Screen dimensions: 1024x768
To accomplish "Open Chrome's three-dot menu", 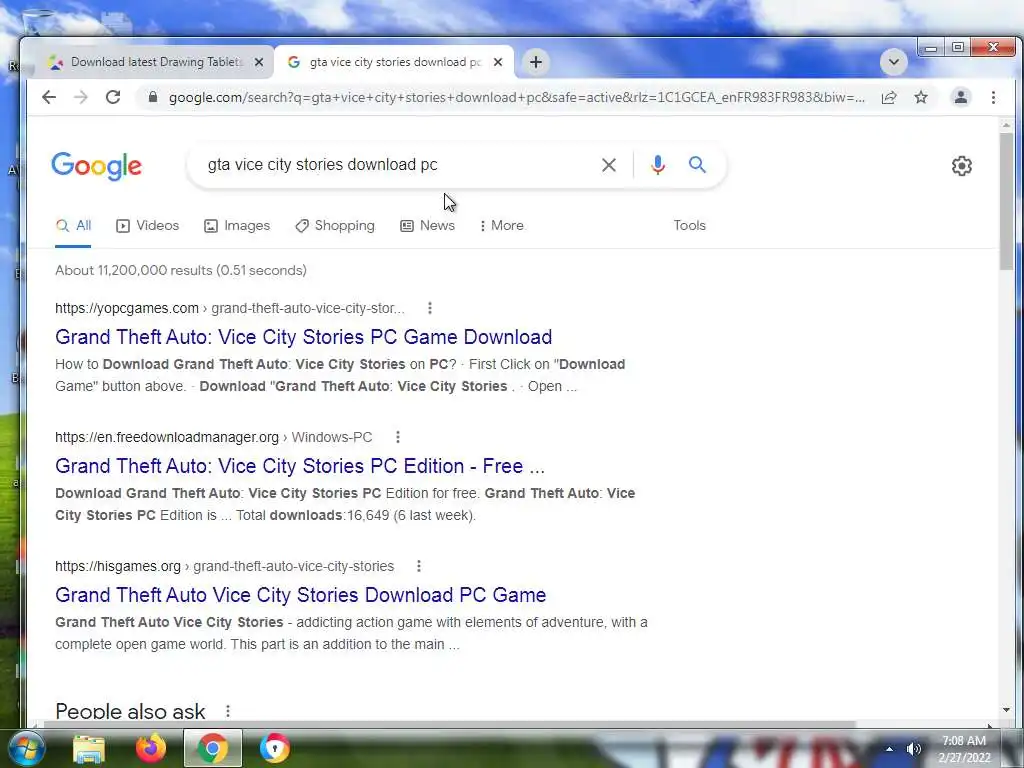I will point(993,97).
